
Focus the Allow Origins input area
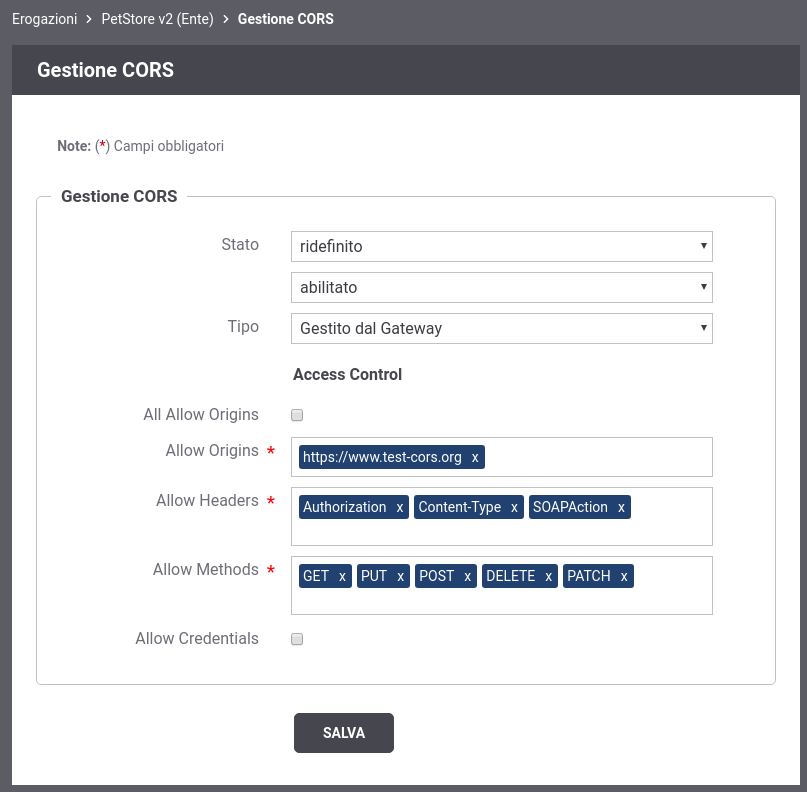[597, 457]
